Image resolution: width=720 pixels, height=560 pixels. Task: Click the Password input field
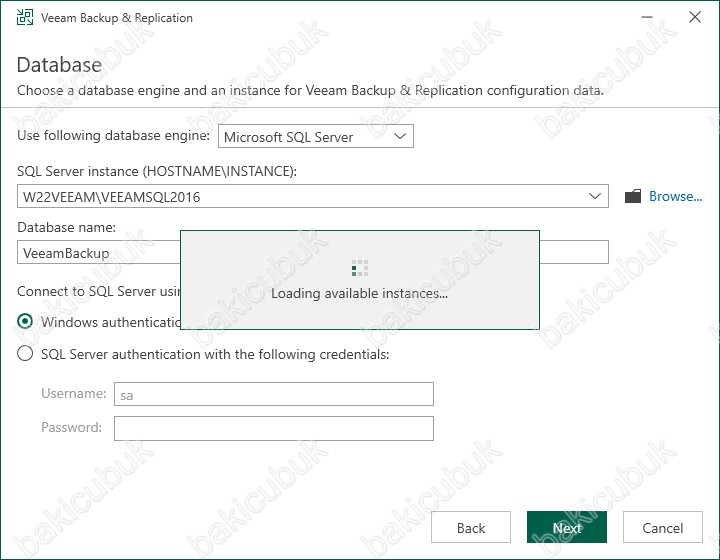(x=274, y=428)
